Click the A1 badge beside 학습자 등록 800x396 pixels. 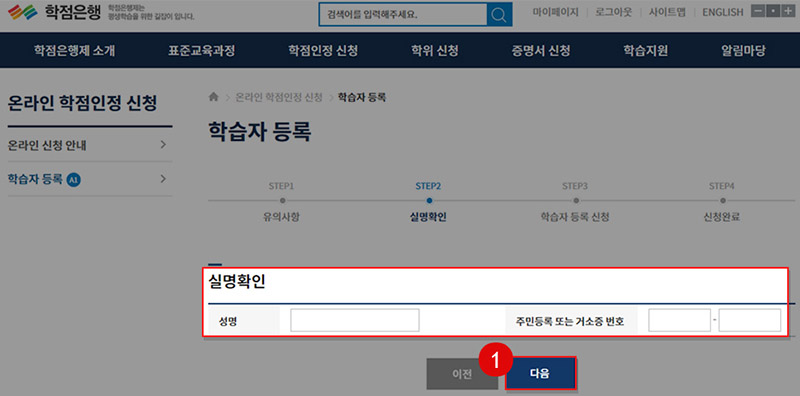pos(74,179)
